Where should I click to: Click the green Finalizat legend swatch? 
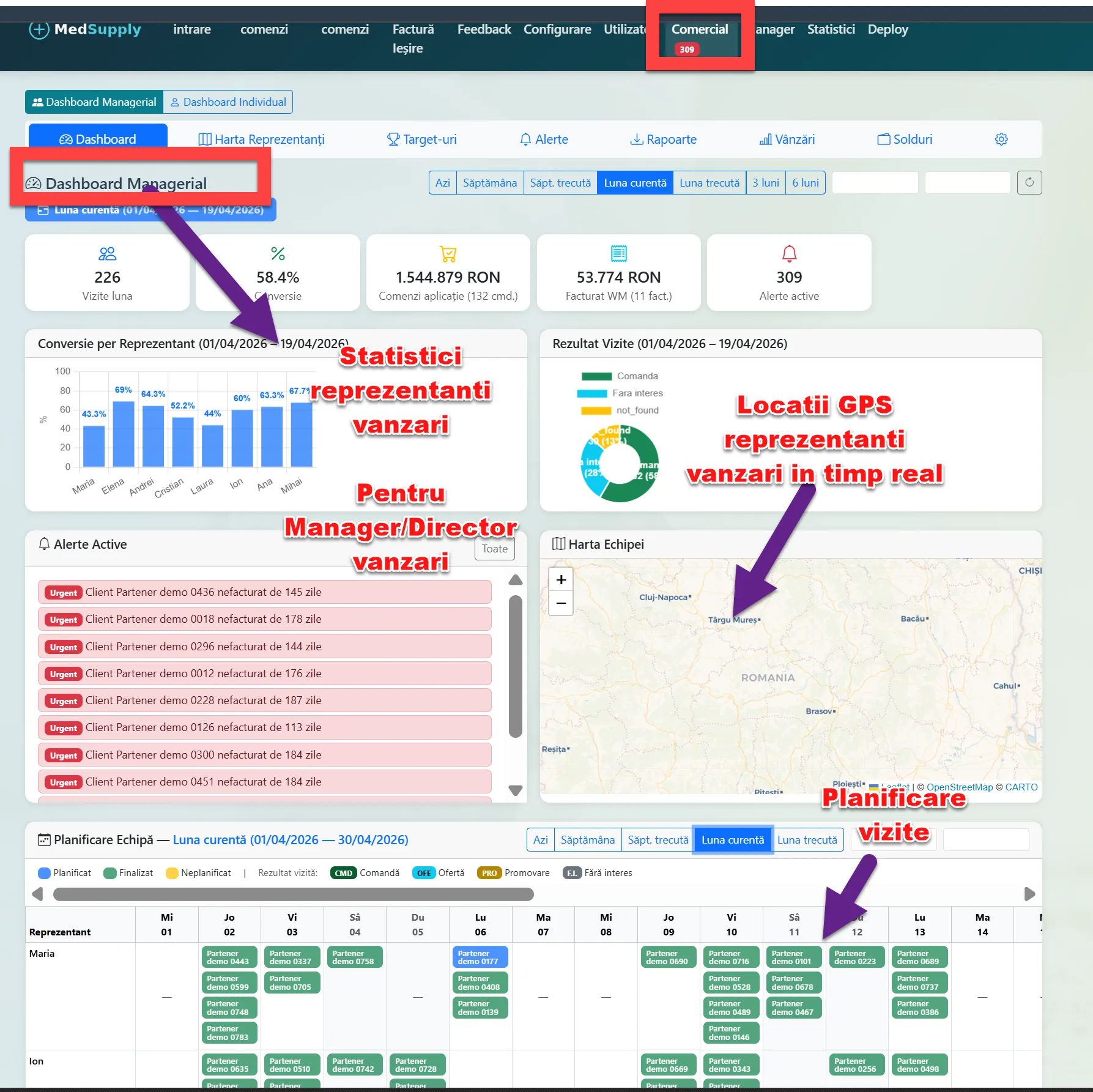pos(110,873)
